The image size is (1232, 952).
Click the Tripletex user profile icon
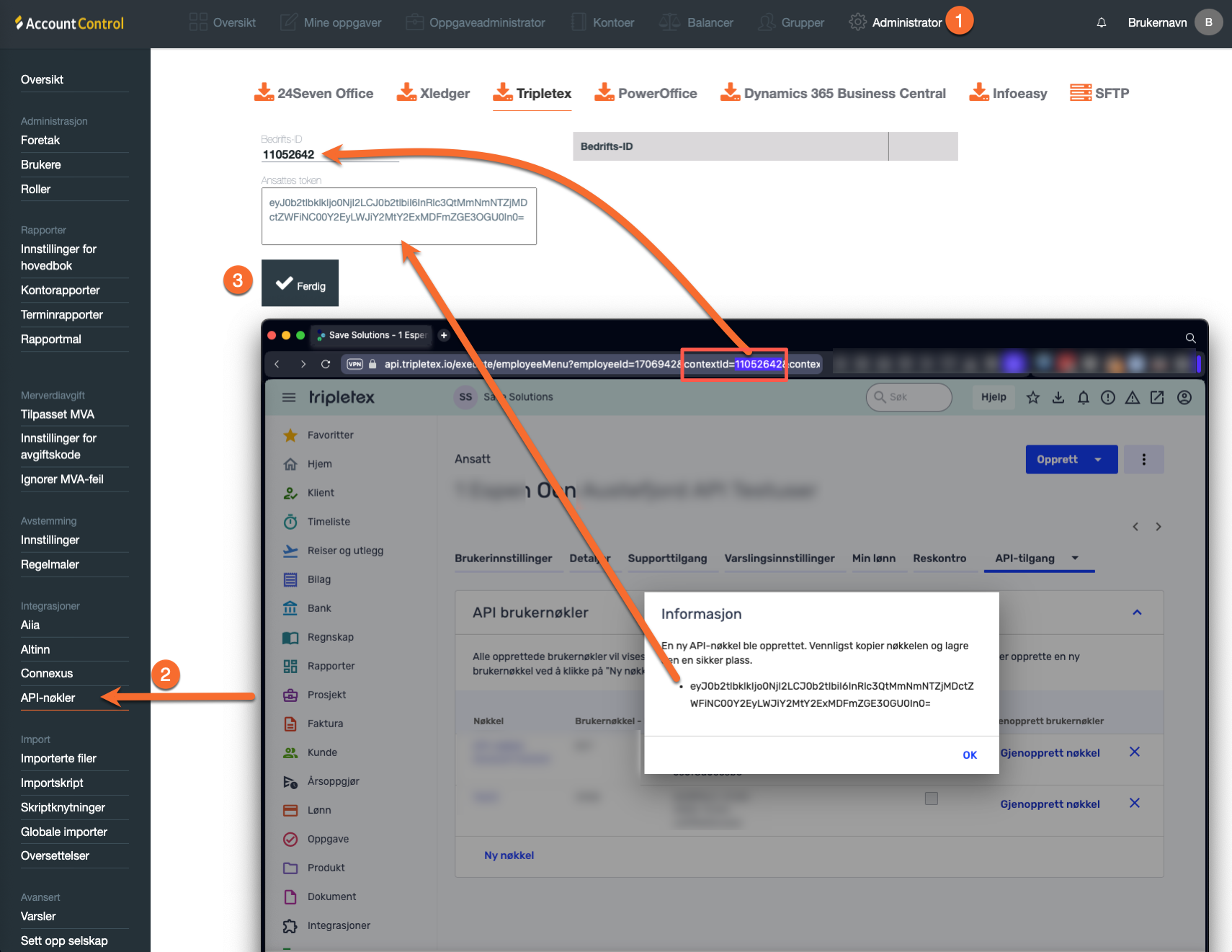click(1184, 397)
